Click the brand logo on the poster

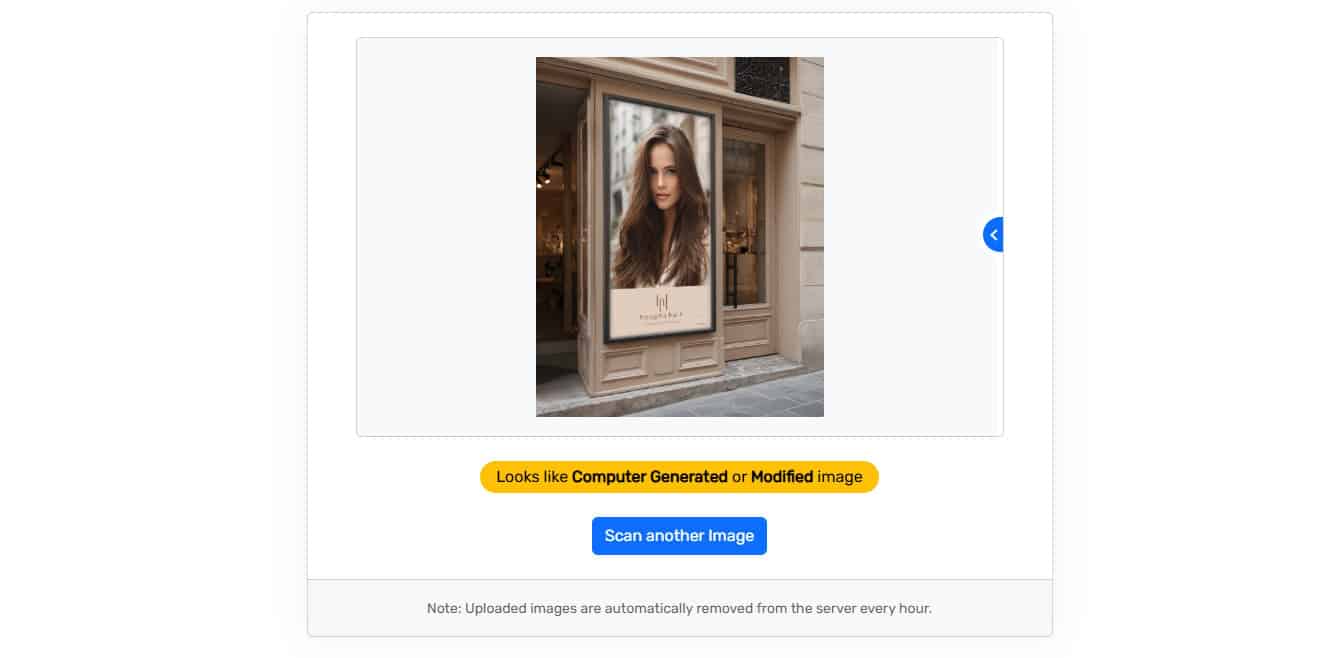point(661,301)
